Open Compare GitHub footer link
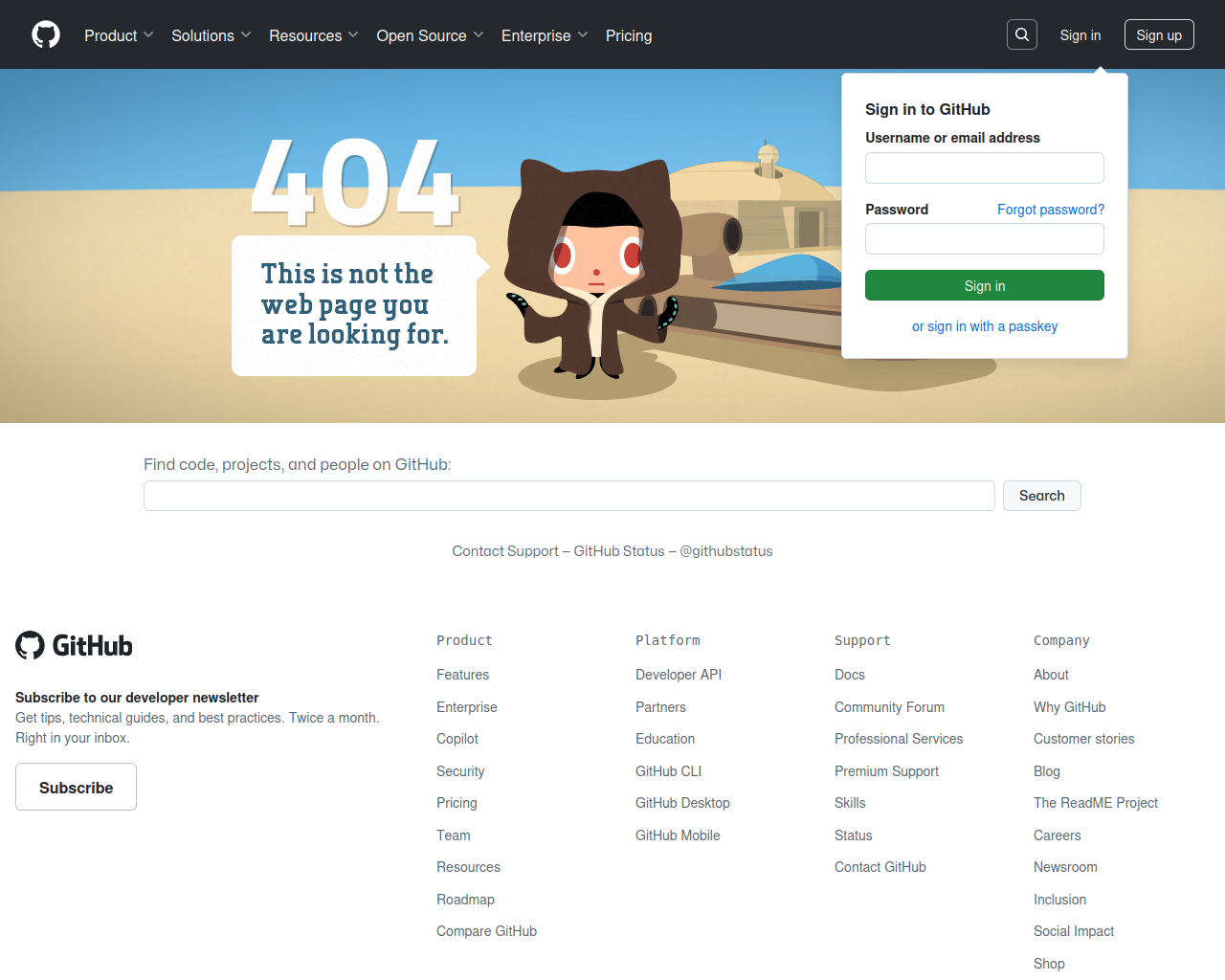Screen dimensions: 1225x980 click(486, 931)
